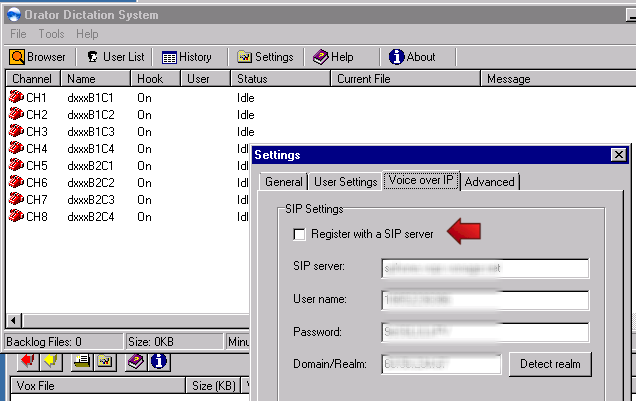
Task: Click into the User name field
Action: tap(485, 300)
